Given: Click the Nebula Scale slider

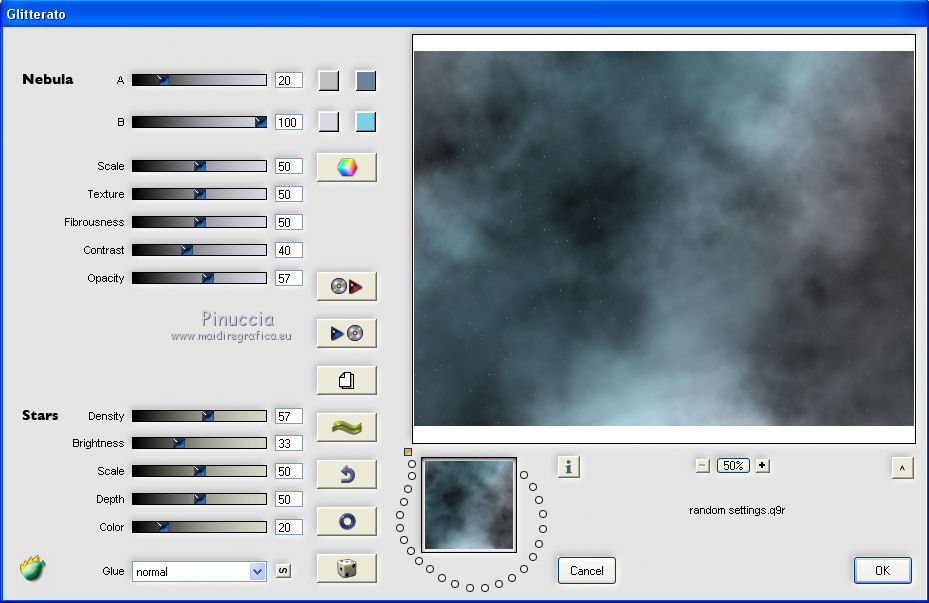Looking at the screenshot, I should coord(199,166).
